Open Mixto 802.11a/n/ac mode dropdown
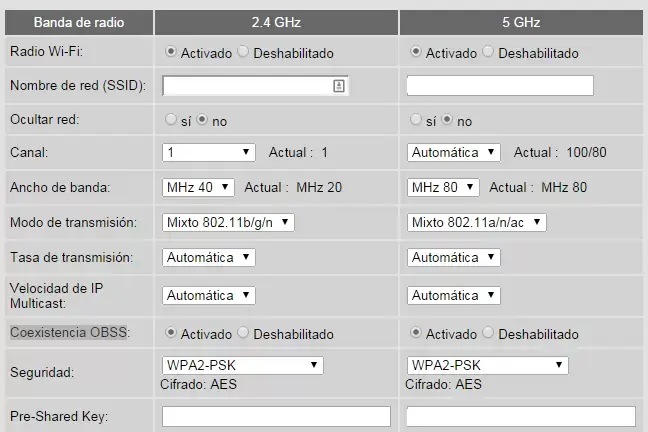648x432 pixels. 476,222
